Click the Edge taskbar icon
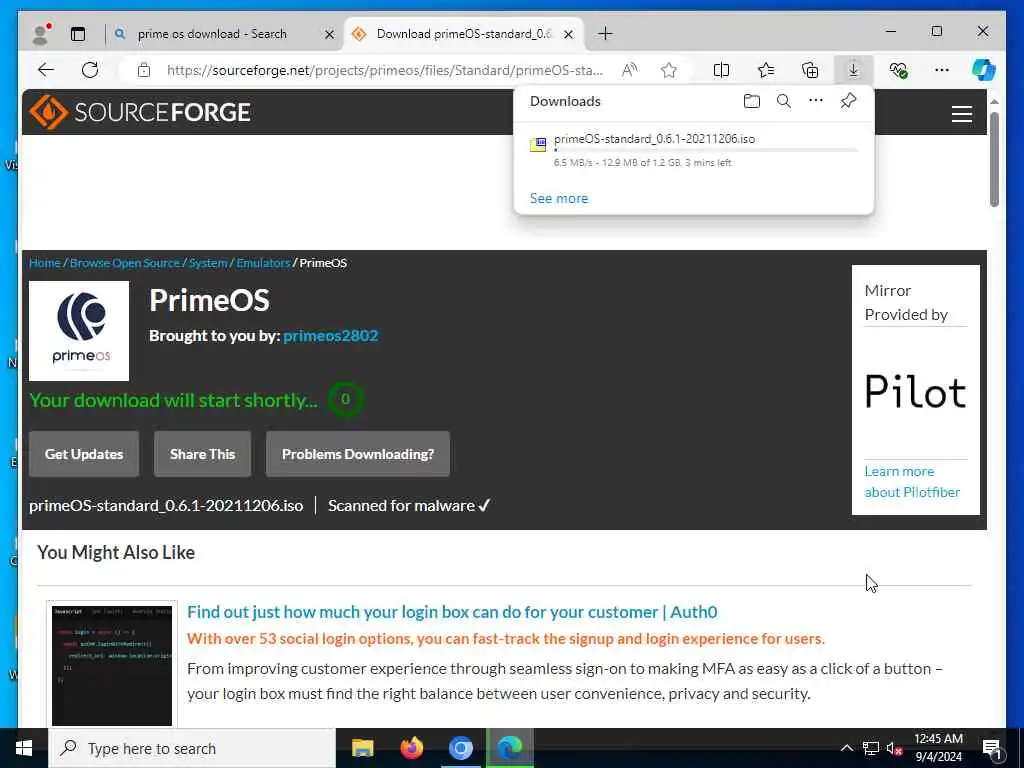1024x768 pixels. pos(510,748)
